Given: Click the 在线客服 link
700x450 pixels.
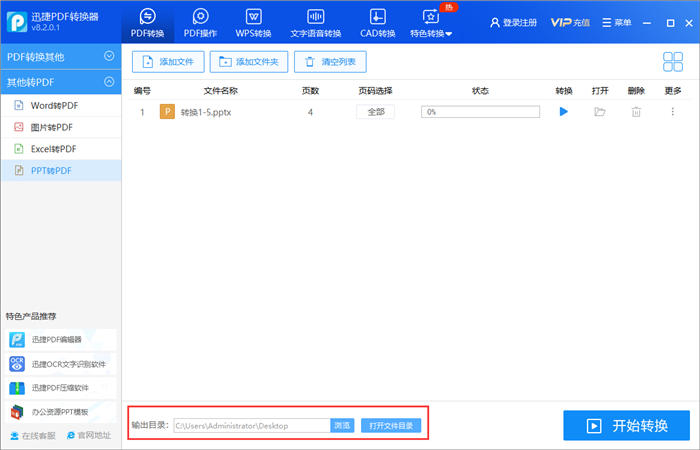Looking at the screenshot, I should coord(33,436).
